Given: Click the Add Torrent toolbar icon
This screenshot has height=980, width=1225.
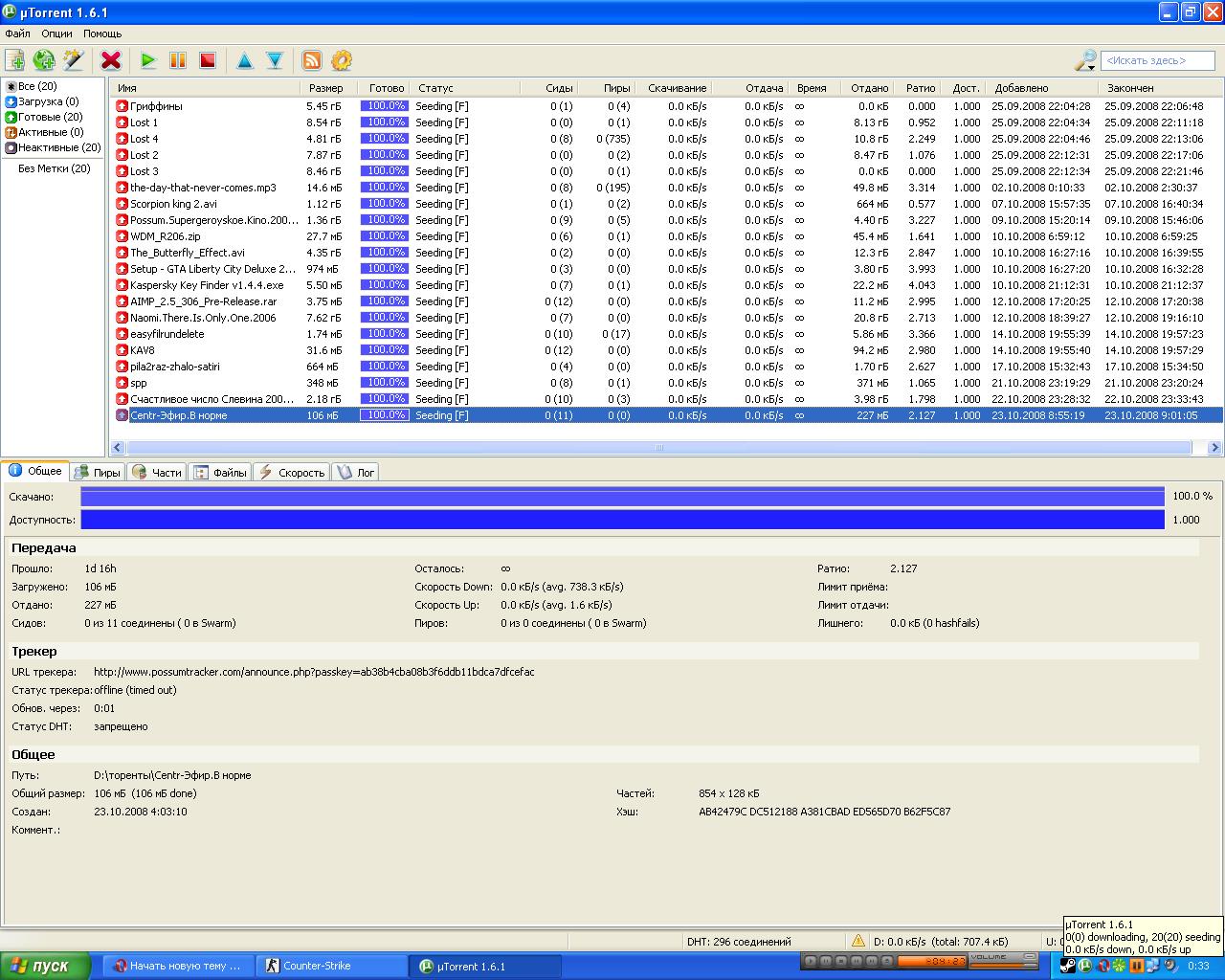Looking at the screenshot, I should click(14, 60).
